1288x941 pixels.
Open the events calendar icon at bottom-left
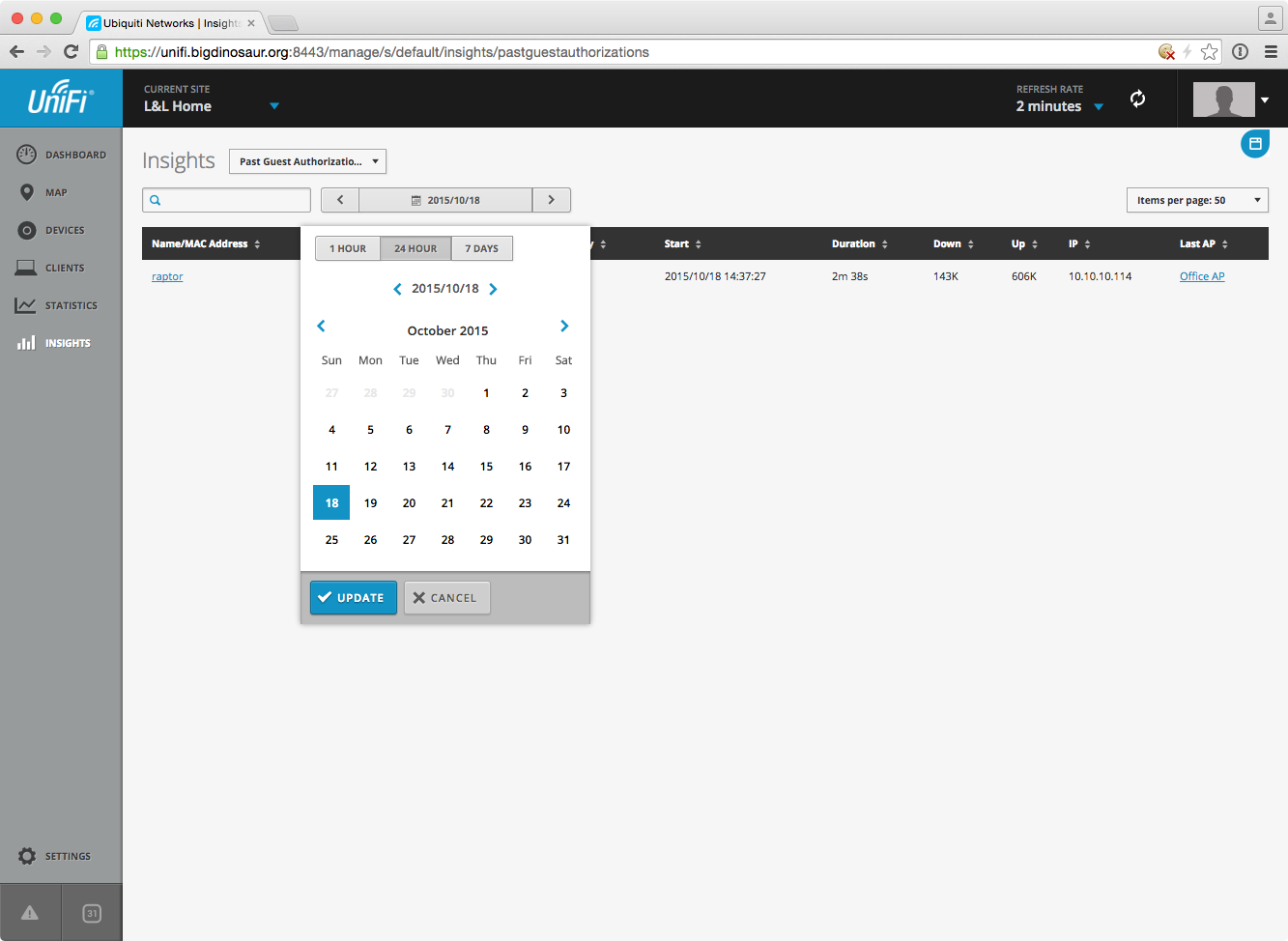(x=92, y=913)
